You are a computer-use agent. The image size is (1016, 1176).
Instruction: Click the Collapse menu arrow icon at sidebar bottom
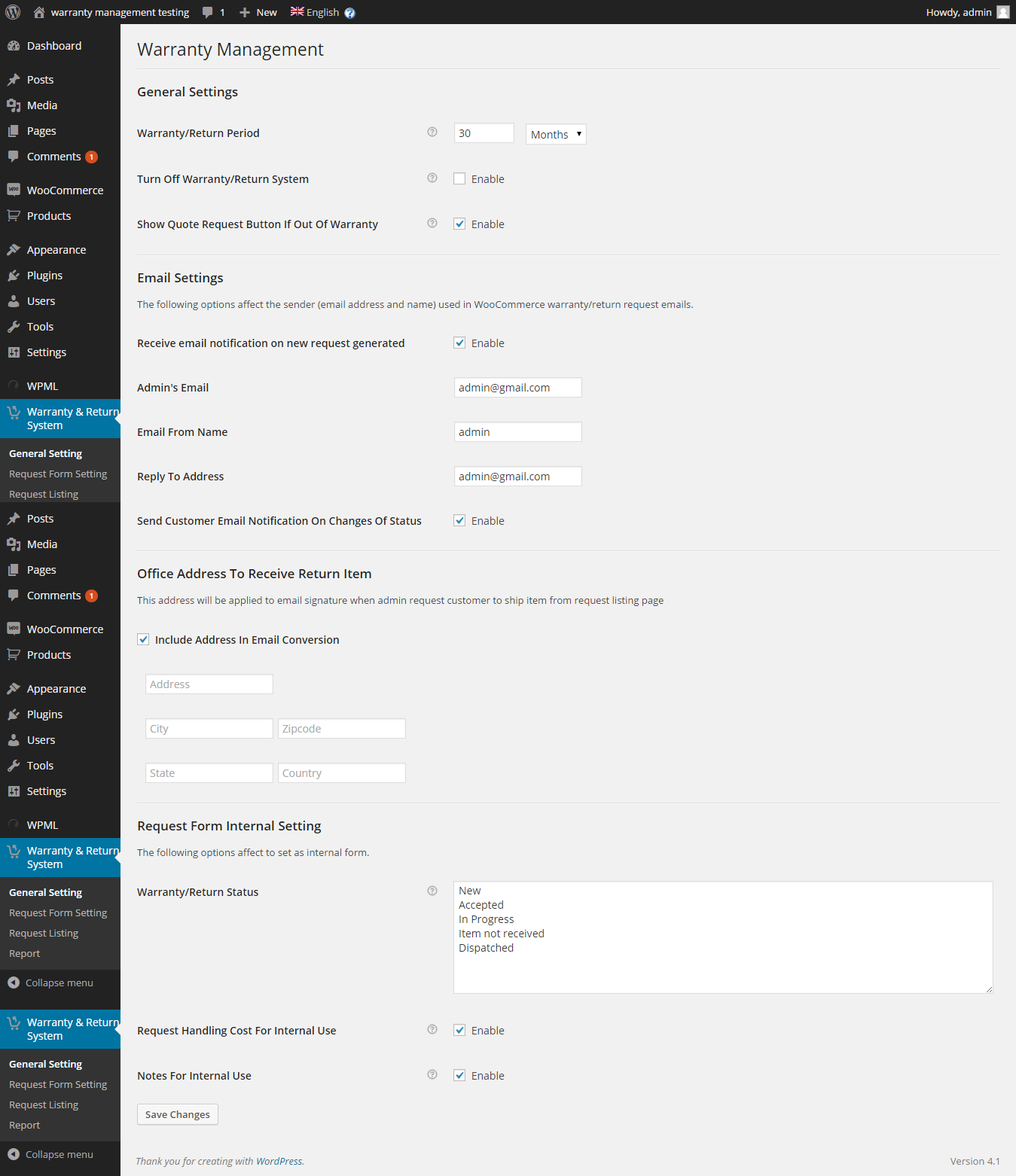click(14, 1154)
